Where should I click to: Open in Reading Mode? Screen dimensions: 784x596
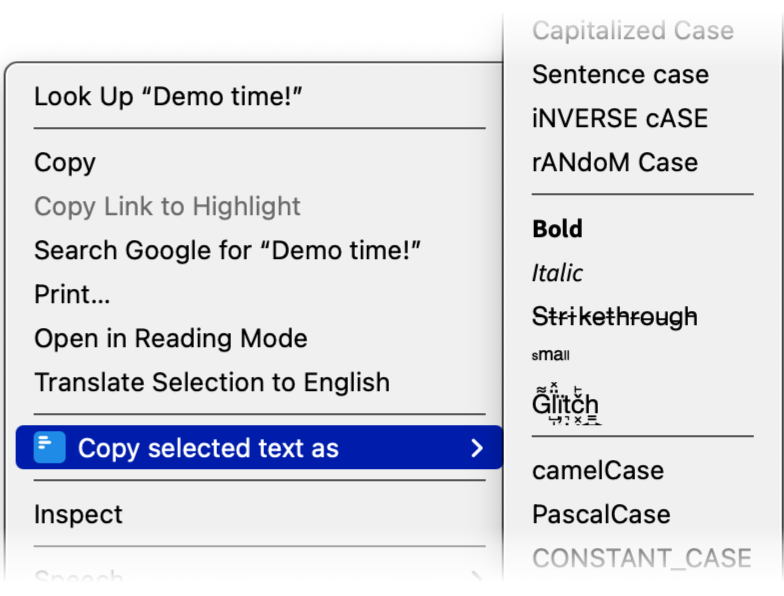coord(170,339)
